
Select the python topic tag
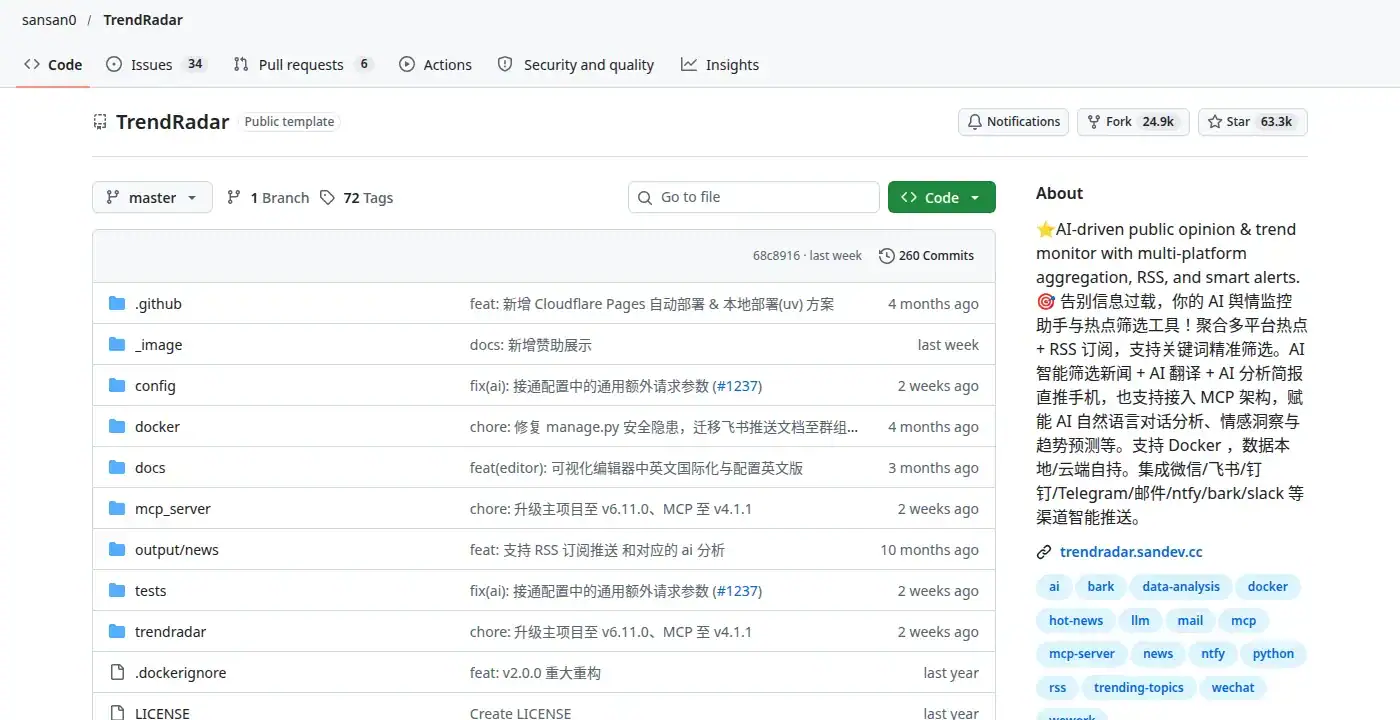click(1273, 654)
